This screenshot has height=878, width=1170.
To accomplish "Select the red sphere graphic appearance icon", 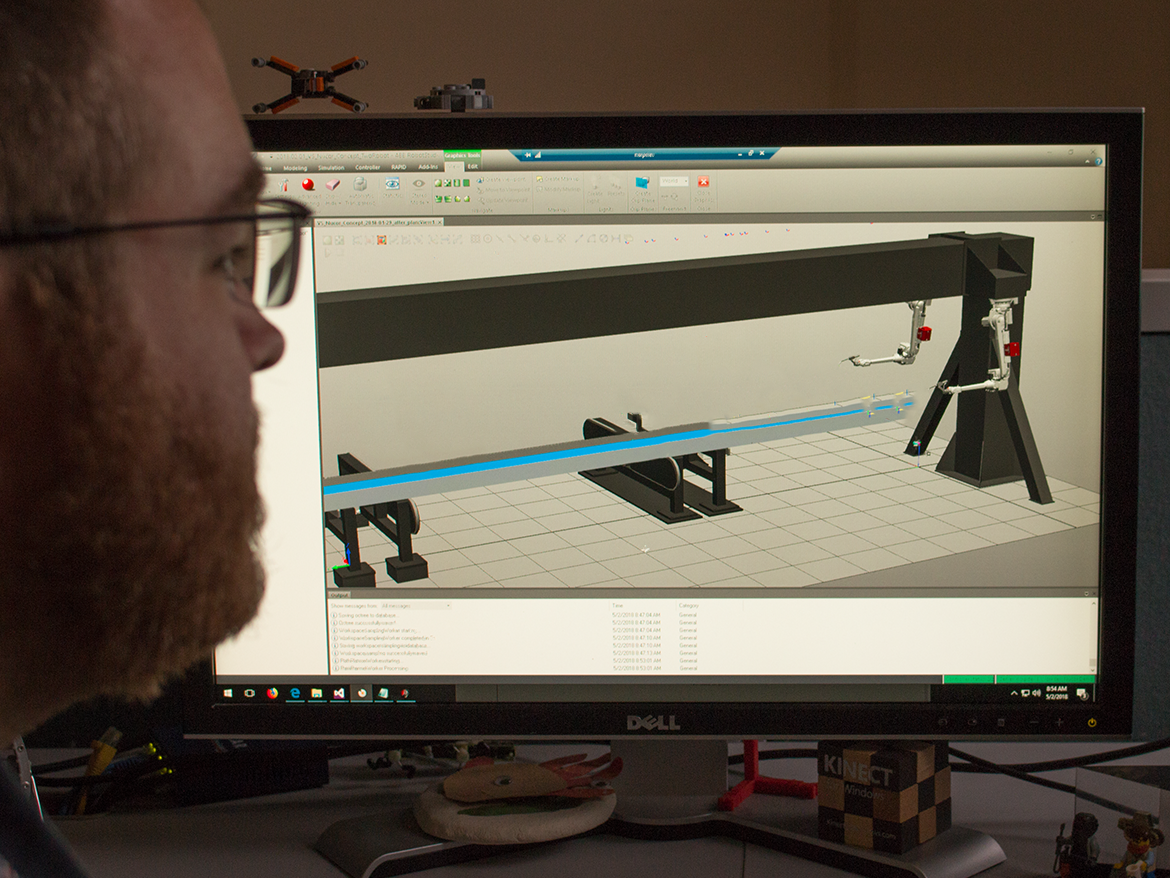I will tap(307, 183).
